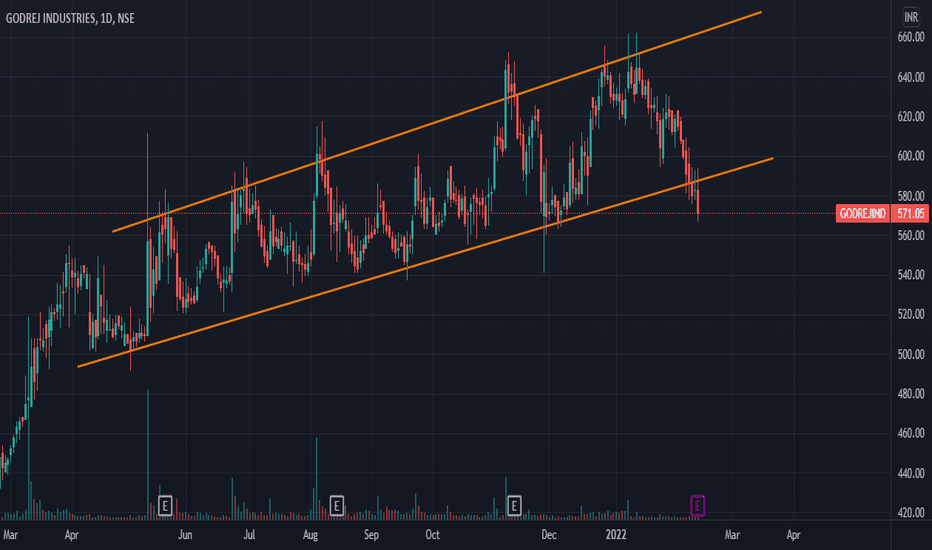The height and width of the screenshot is (550, 932).
Task: Click the 480.00 price axis label
Action: 911,394
